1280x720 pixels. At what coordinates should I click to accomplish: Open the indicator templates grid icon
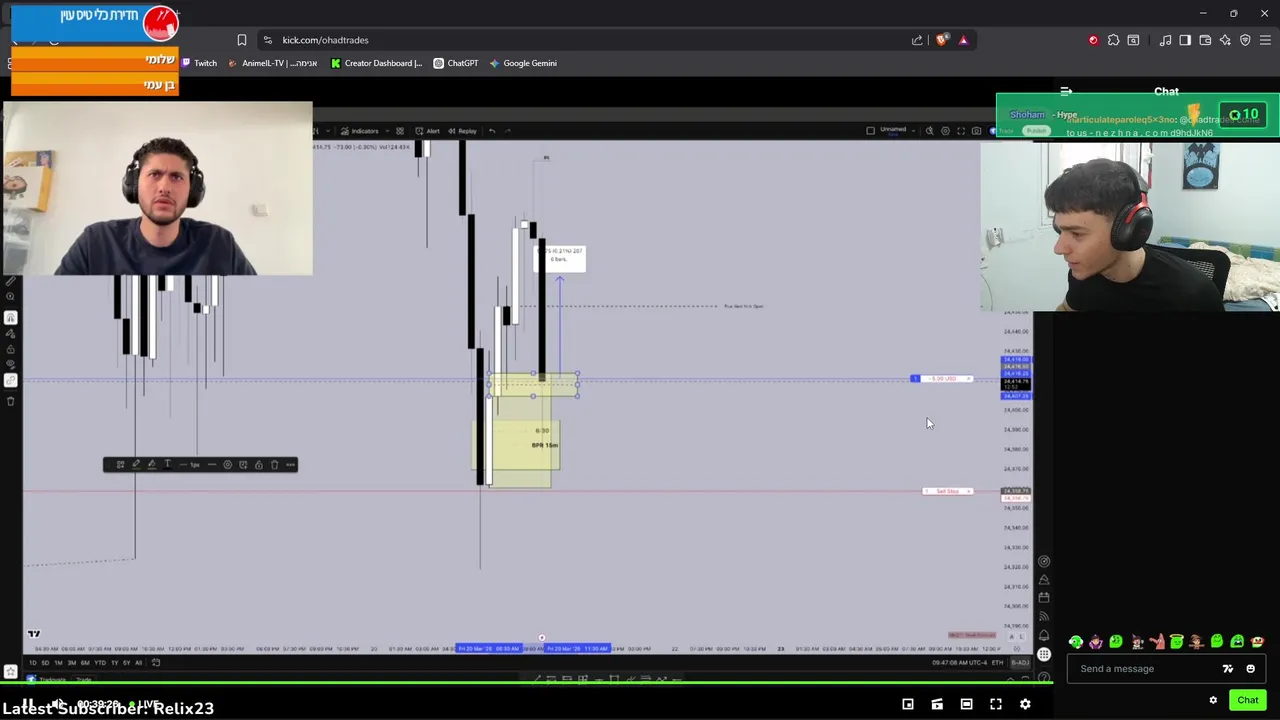pos(400,131)
